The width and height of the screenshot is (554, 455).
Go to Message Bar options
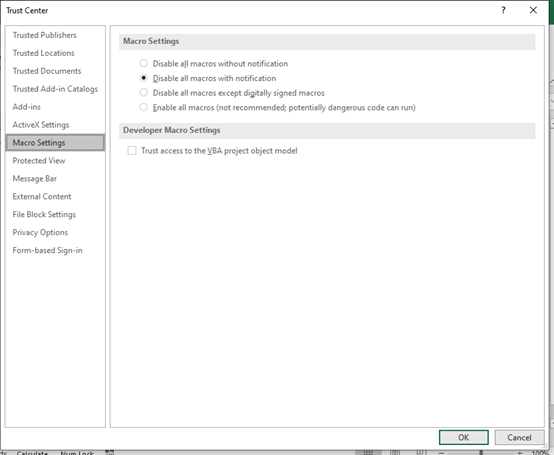click(x=35, y=179)
